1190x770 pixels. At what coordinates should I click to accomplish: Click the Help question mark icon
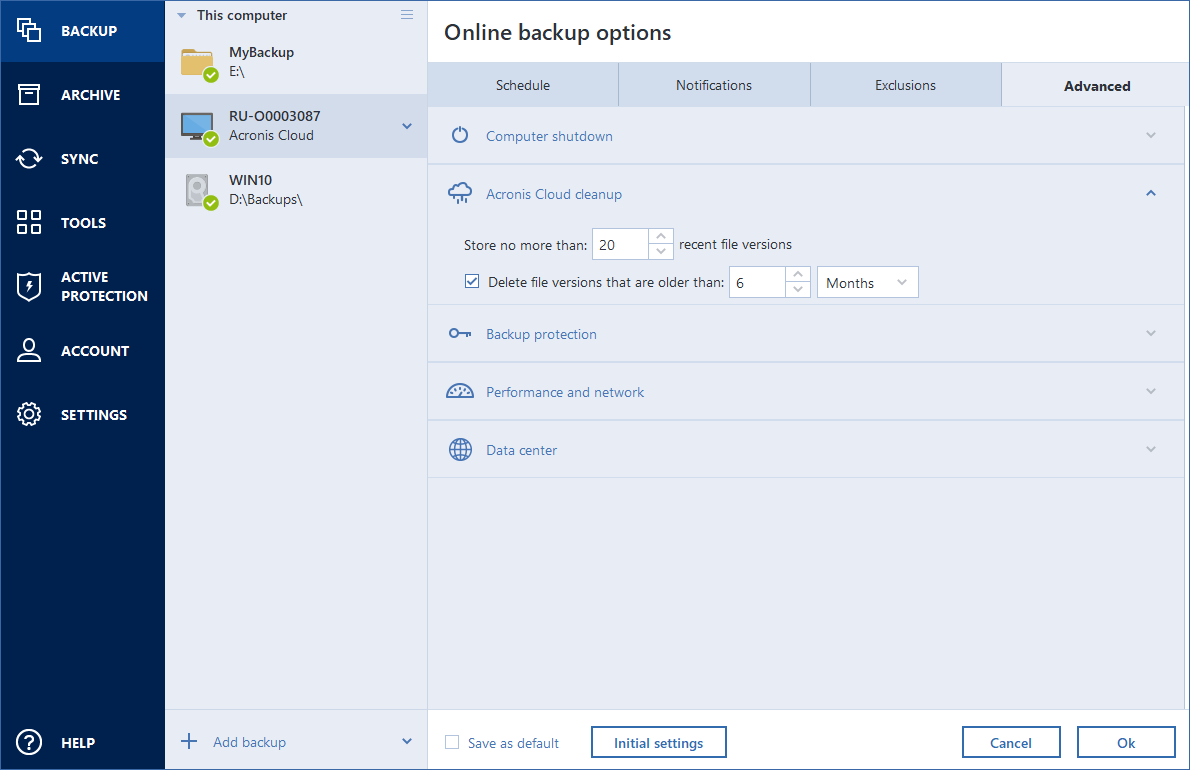(29, 743)
